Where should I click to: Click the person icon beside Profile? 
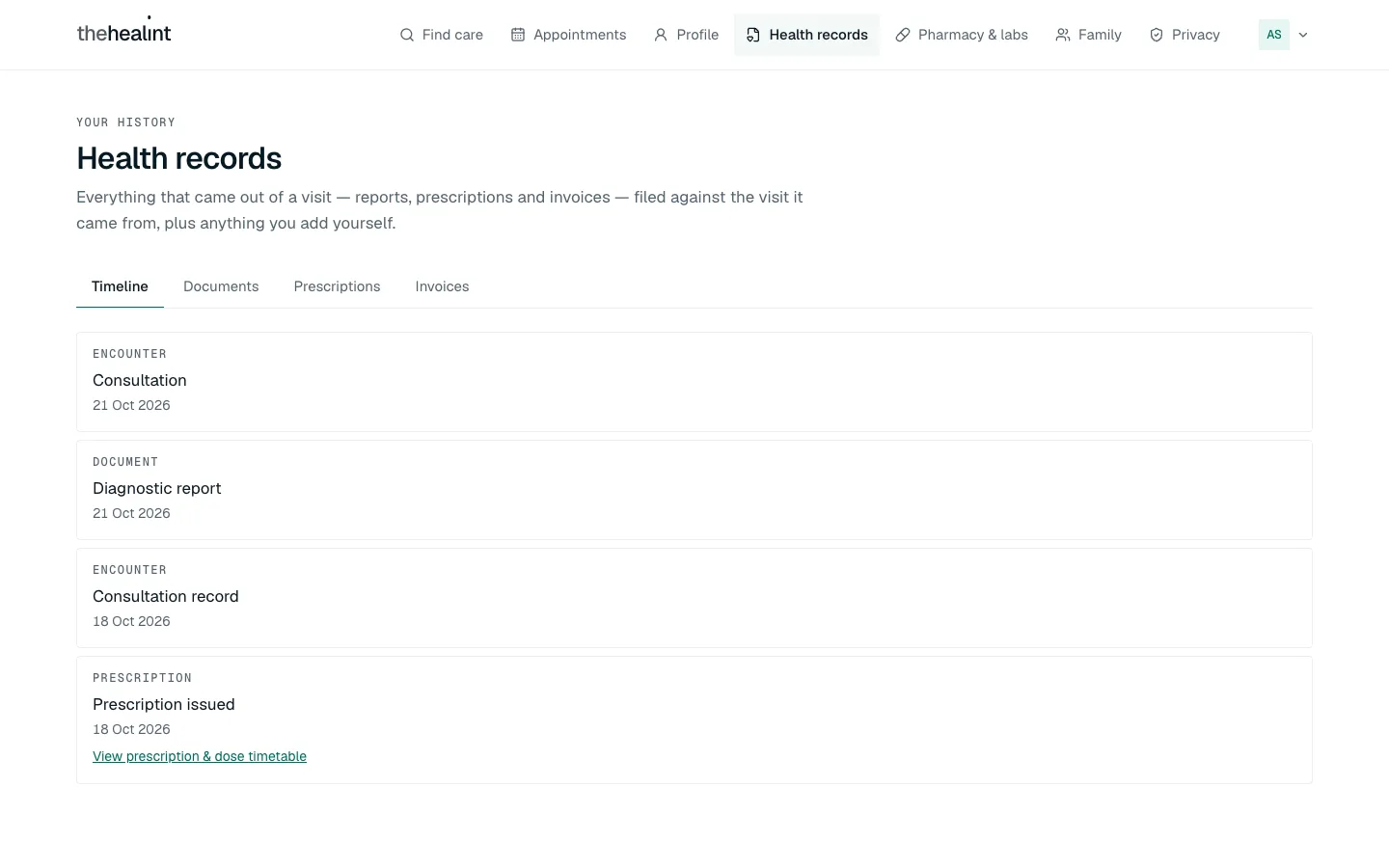pyautogui.click(x=661, y=35)
